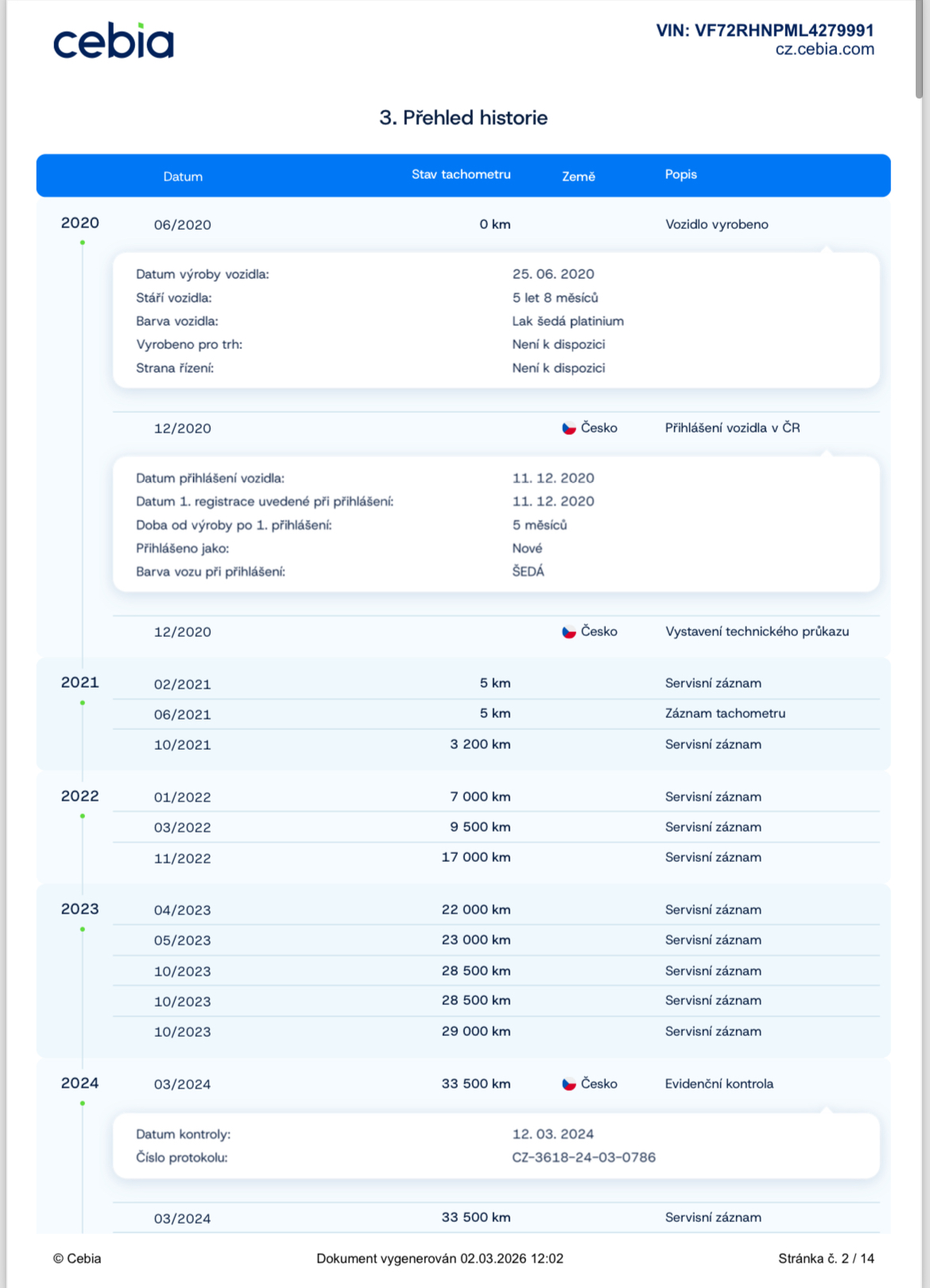Click the VIN number in header
Viewport: 930px width, 1288px height.
click(765, 30)
